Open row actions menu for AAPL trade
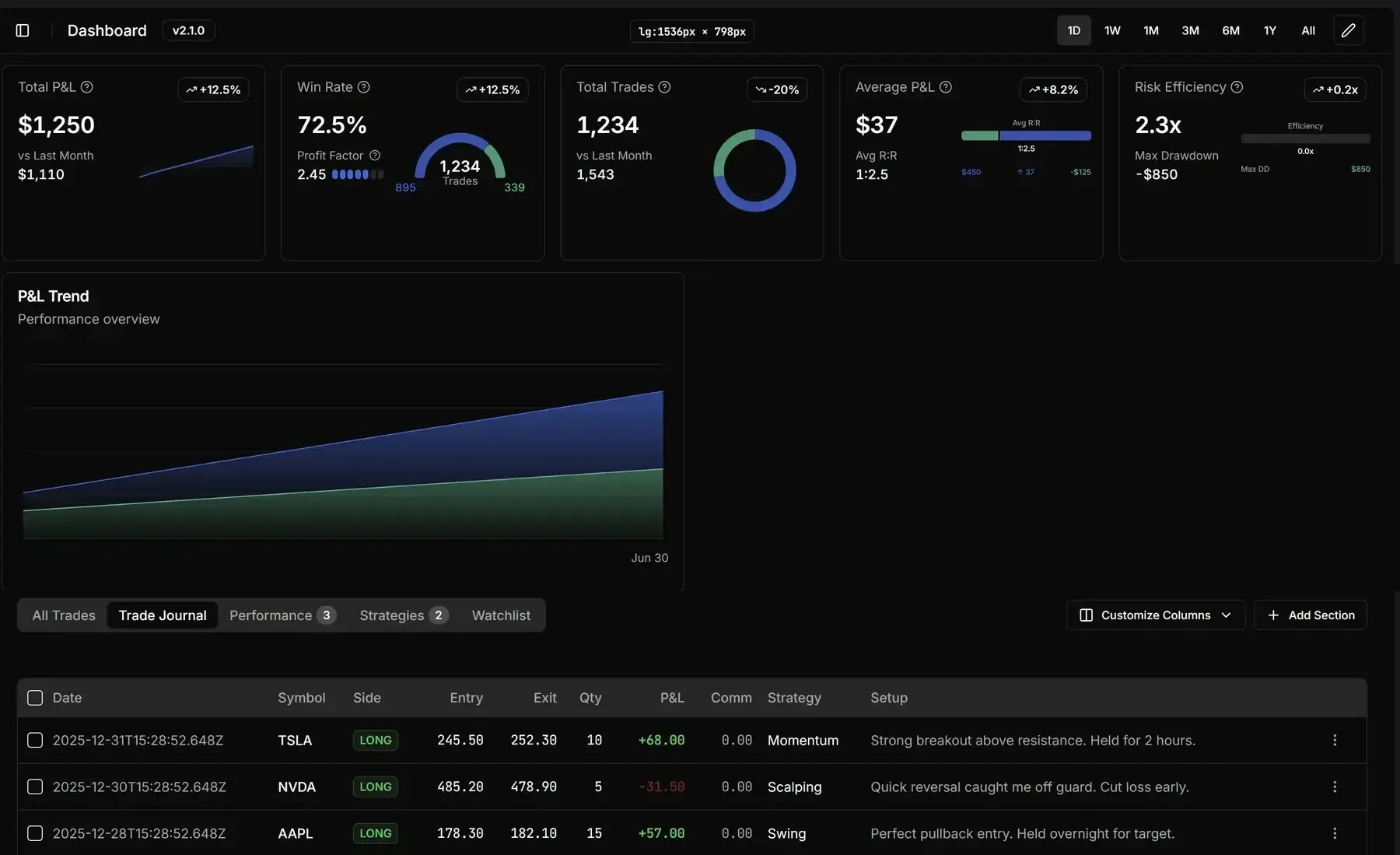This screenshot has height=855, width=1400. click(x=1335, y=833)
